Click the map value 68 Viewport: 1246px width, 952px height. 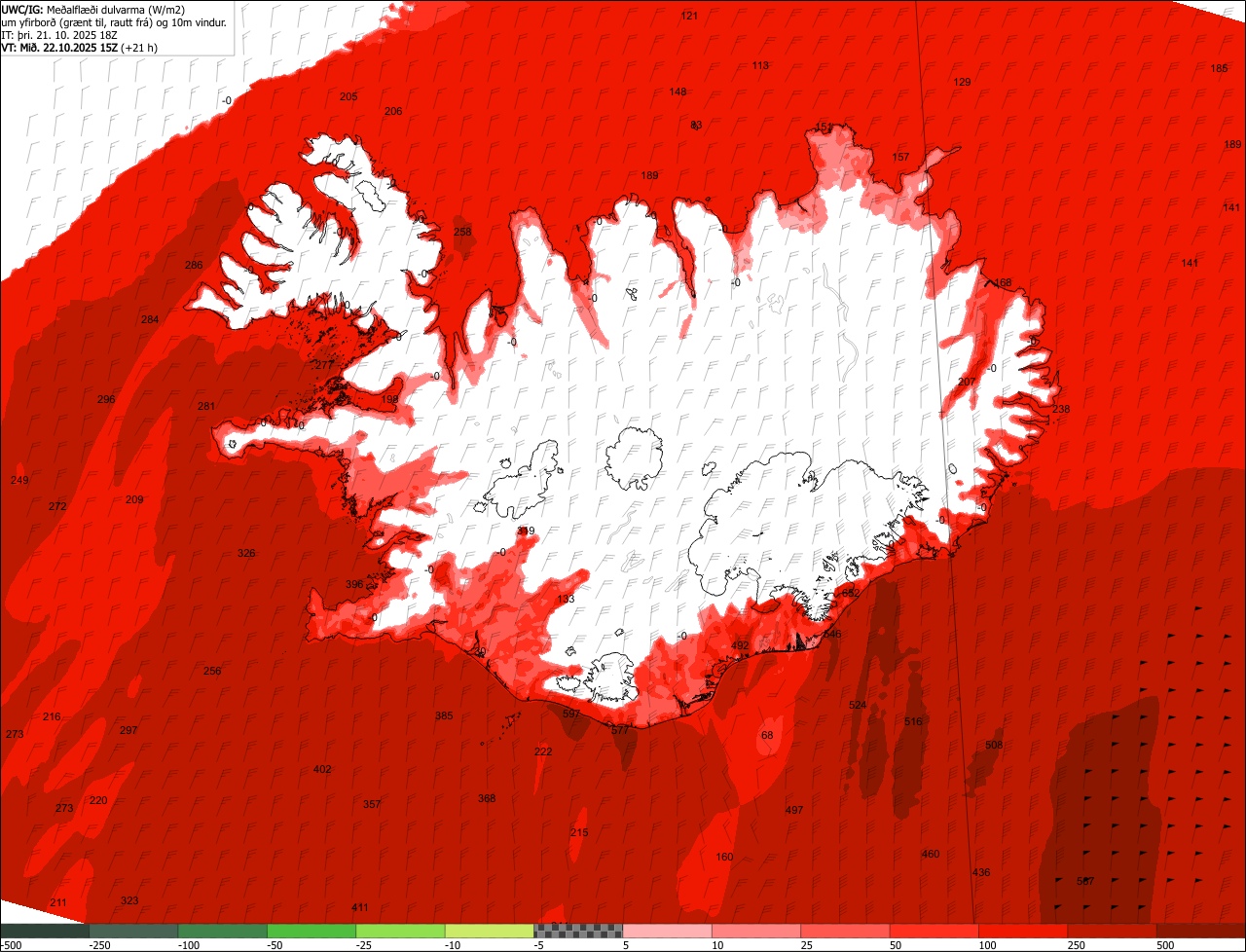click(767, 735)
